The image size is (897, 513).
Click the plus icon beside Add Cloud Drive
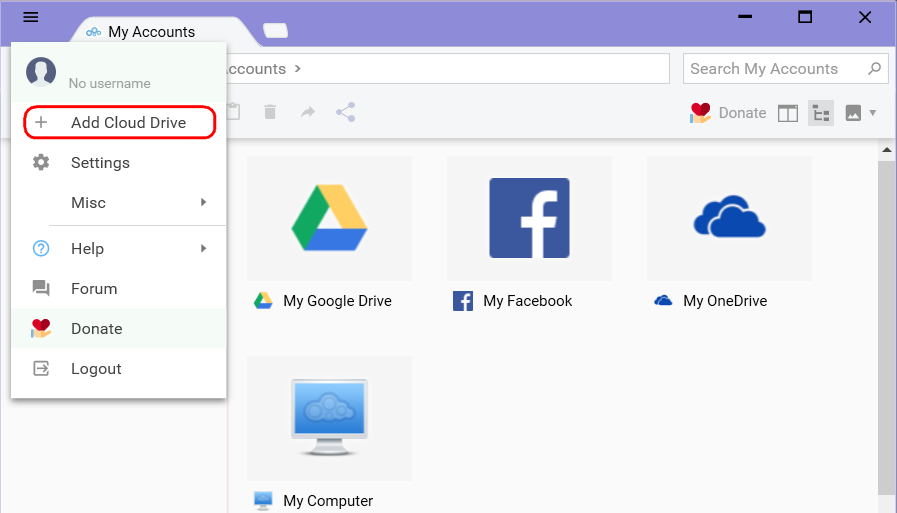click(x=41, y=122)
